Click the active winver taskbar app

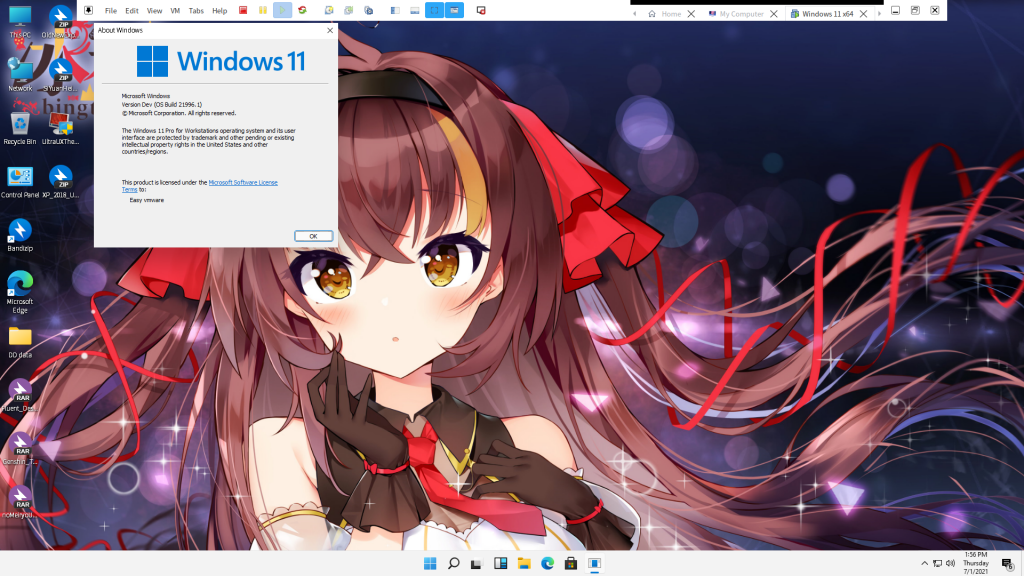tap(594, 564)
